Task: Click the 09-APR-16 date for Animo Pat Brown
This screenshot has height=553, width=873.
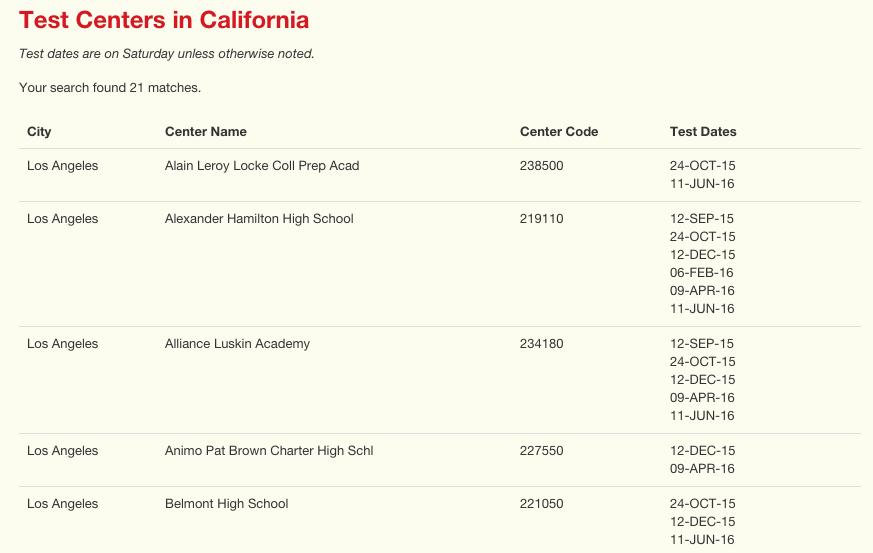Action: [x=702, y=468]
